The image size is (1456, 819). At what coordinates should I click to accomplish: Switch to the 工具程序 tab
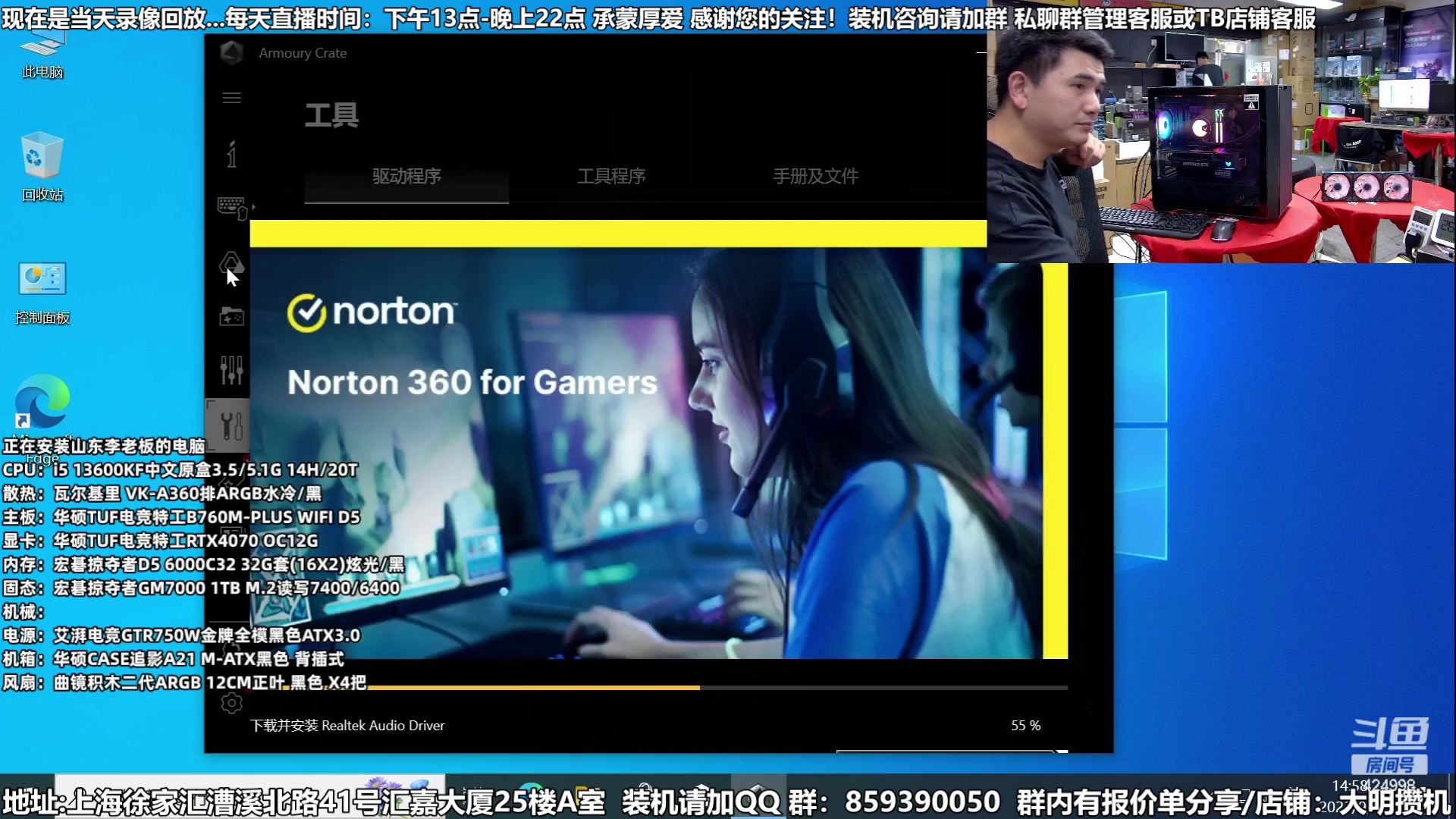[x=611, y=177]
